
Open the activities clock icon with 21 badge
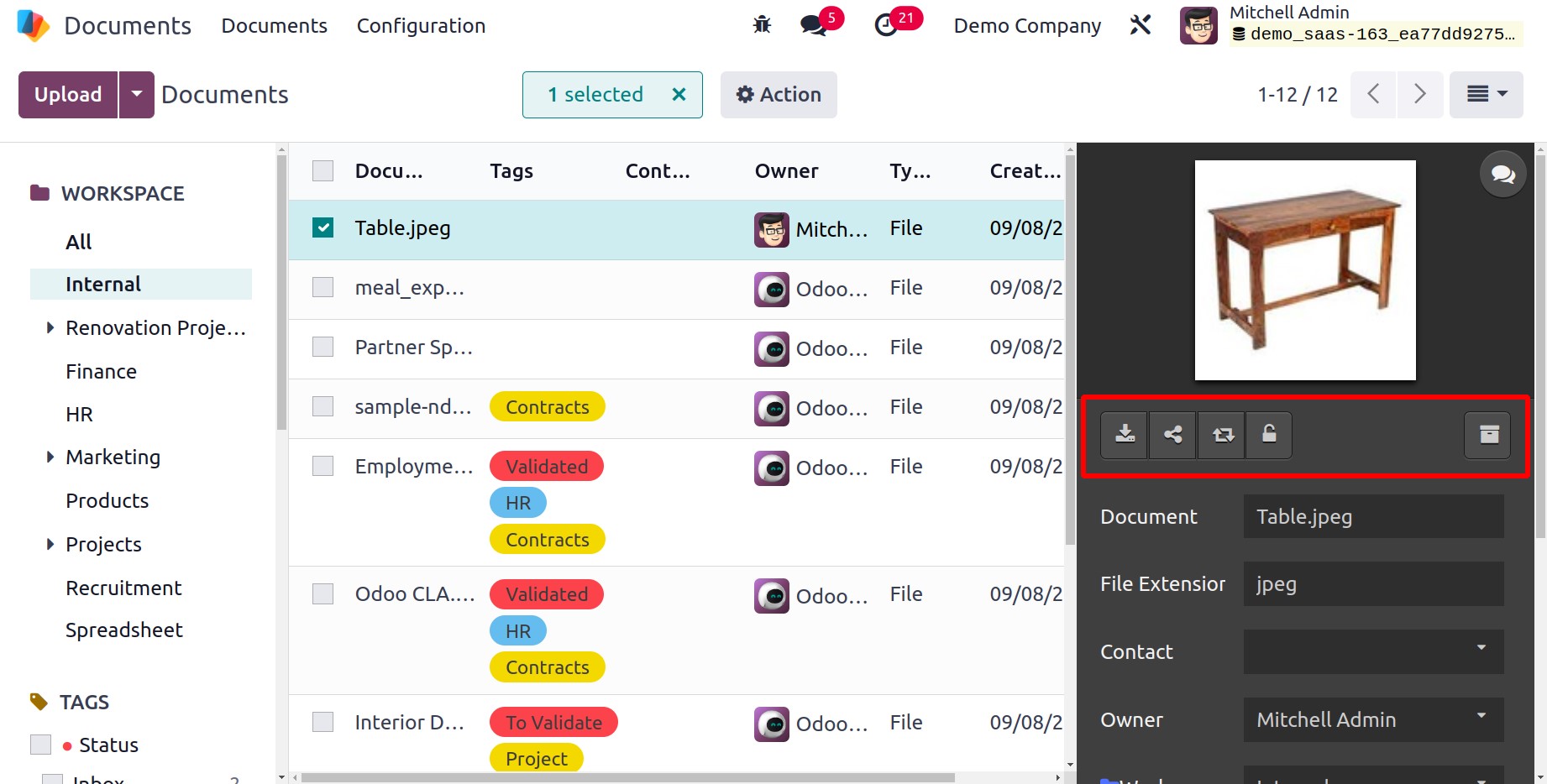(886, 25)
